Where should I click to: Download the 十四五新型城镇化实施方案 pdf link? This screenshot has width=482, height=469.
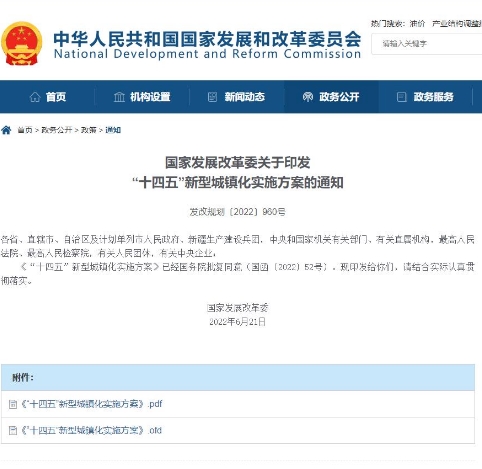coord(92,404)
